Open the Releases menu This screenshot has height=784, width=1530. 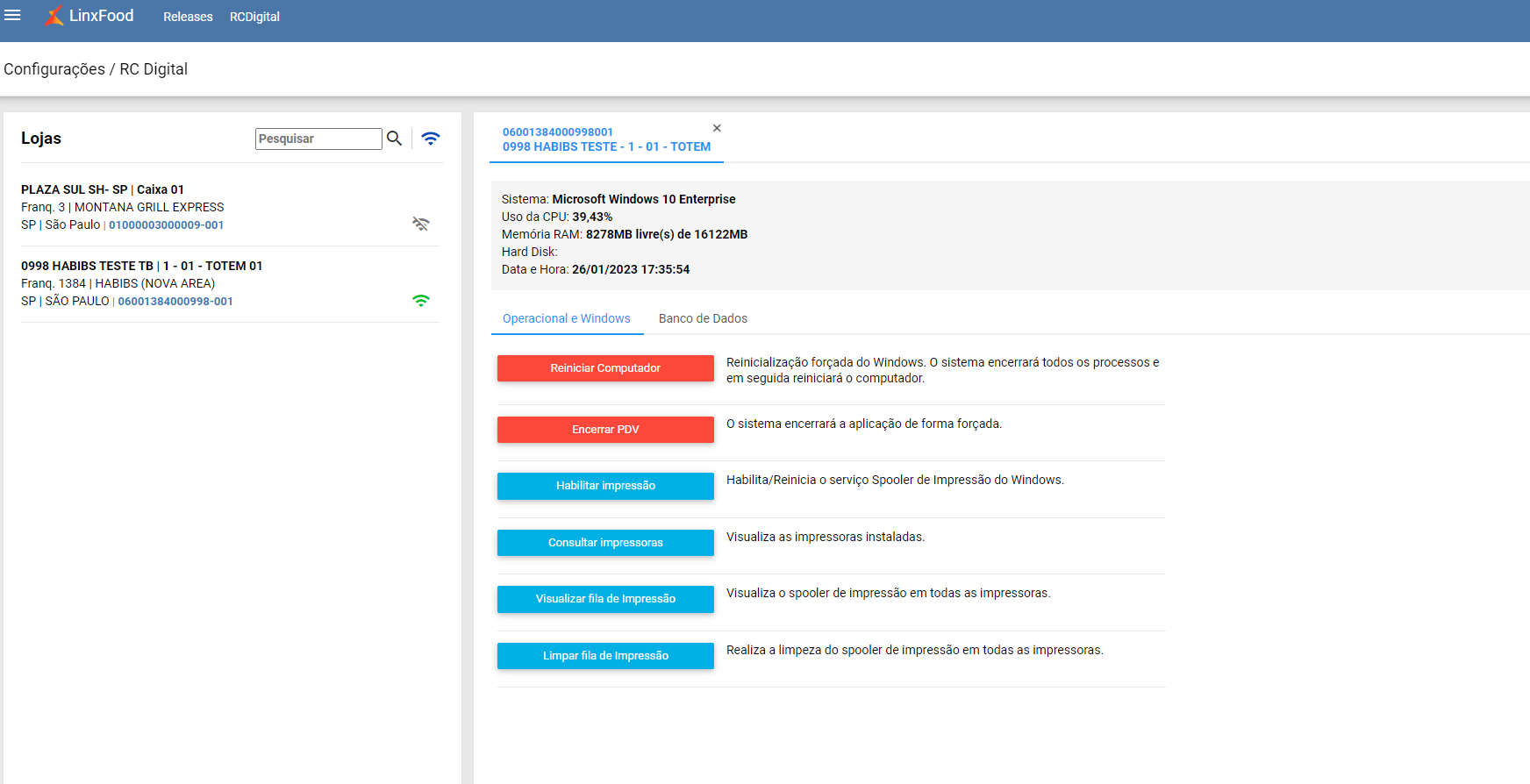coord(188,17)
